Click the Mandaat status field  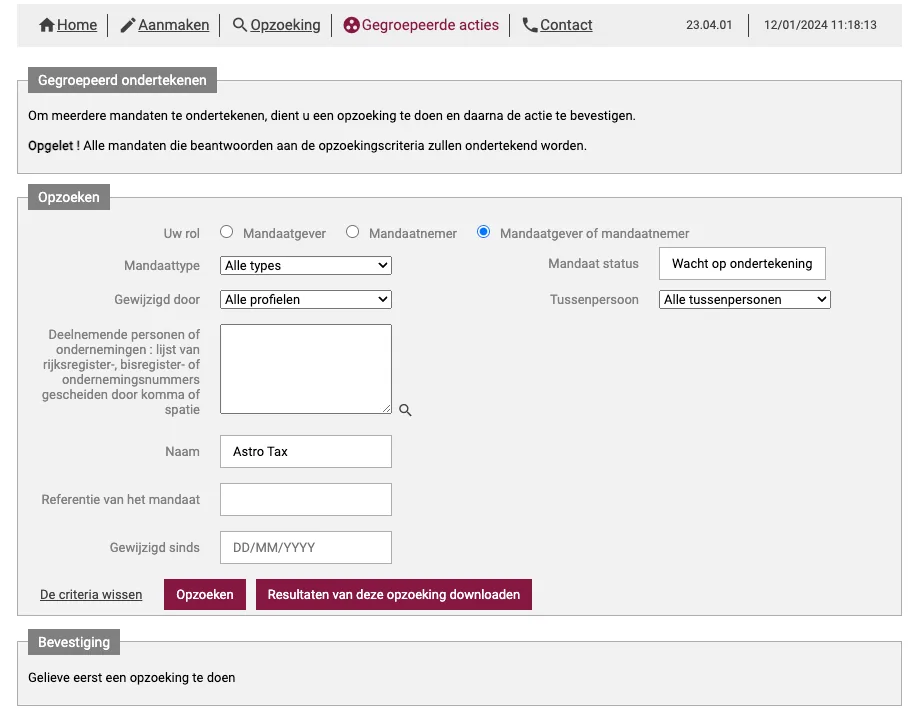coord(742,264)
